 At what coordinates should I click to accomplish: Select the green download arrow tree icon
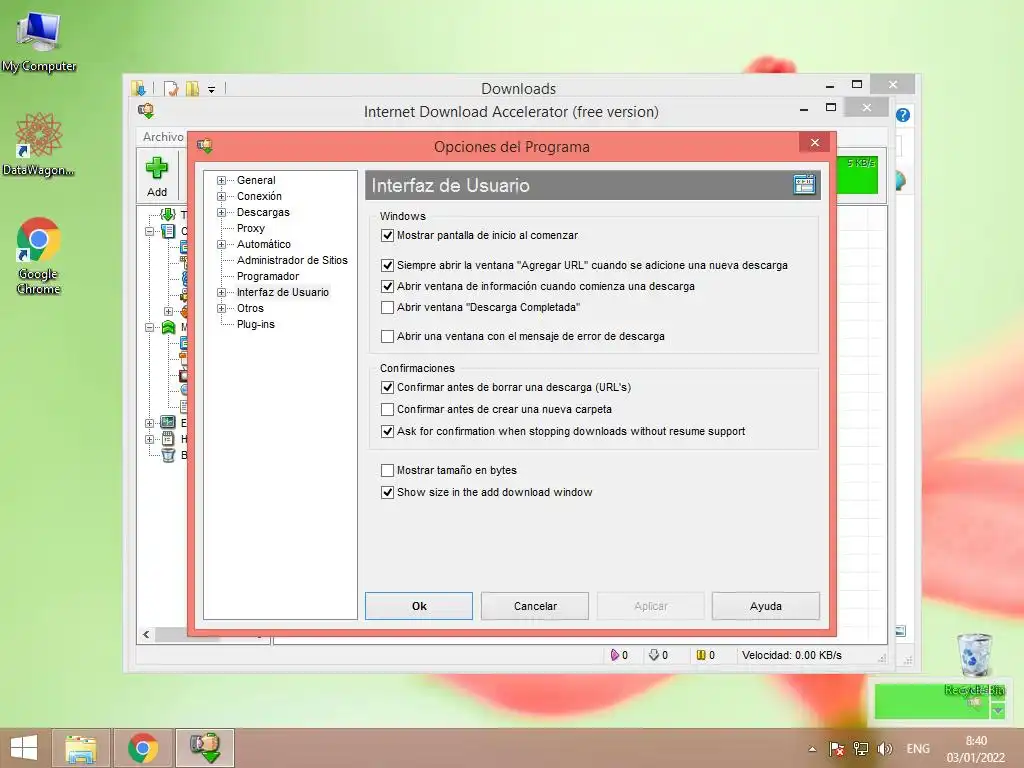[x=168, y=214]
